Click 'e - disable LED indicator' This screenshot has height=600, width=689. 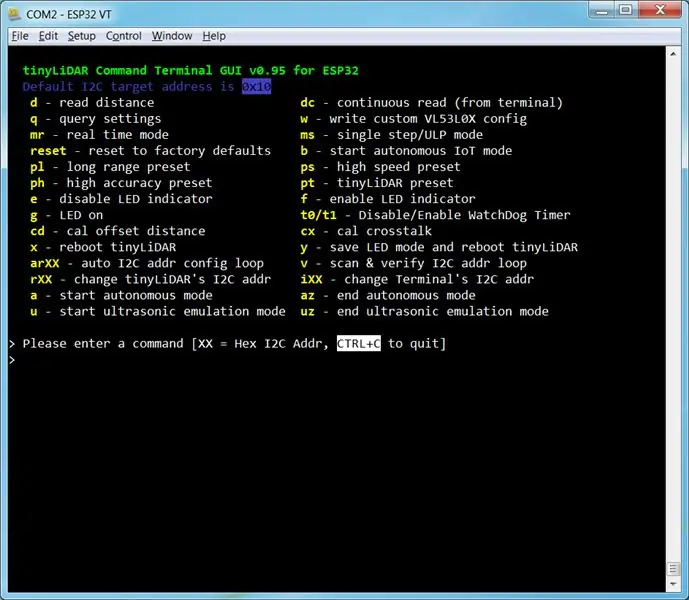click(121, 199)
